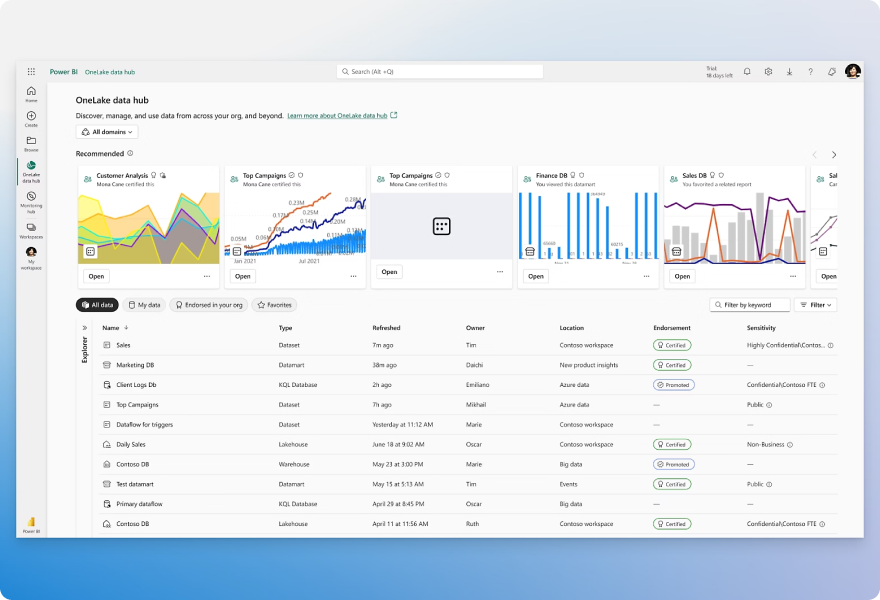Open the Top Campaigns dataset row in the table
Screen dimensions: 880x600
468,405
